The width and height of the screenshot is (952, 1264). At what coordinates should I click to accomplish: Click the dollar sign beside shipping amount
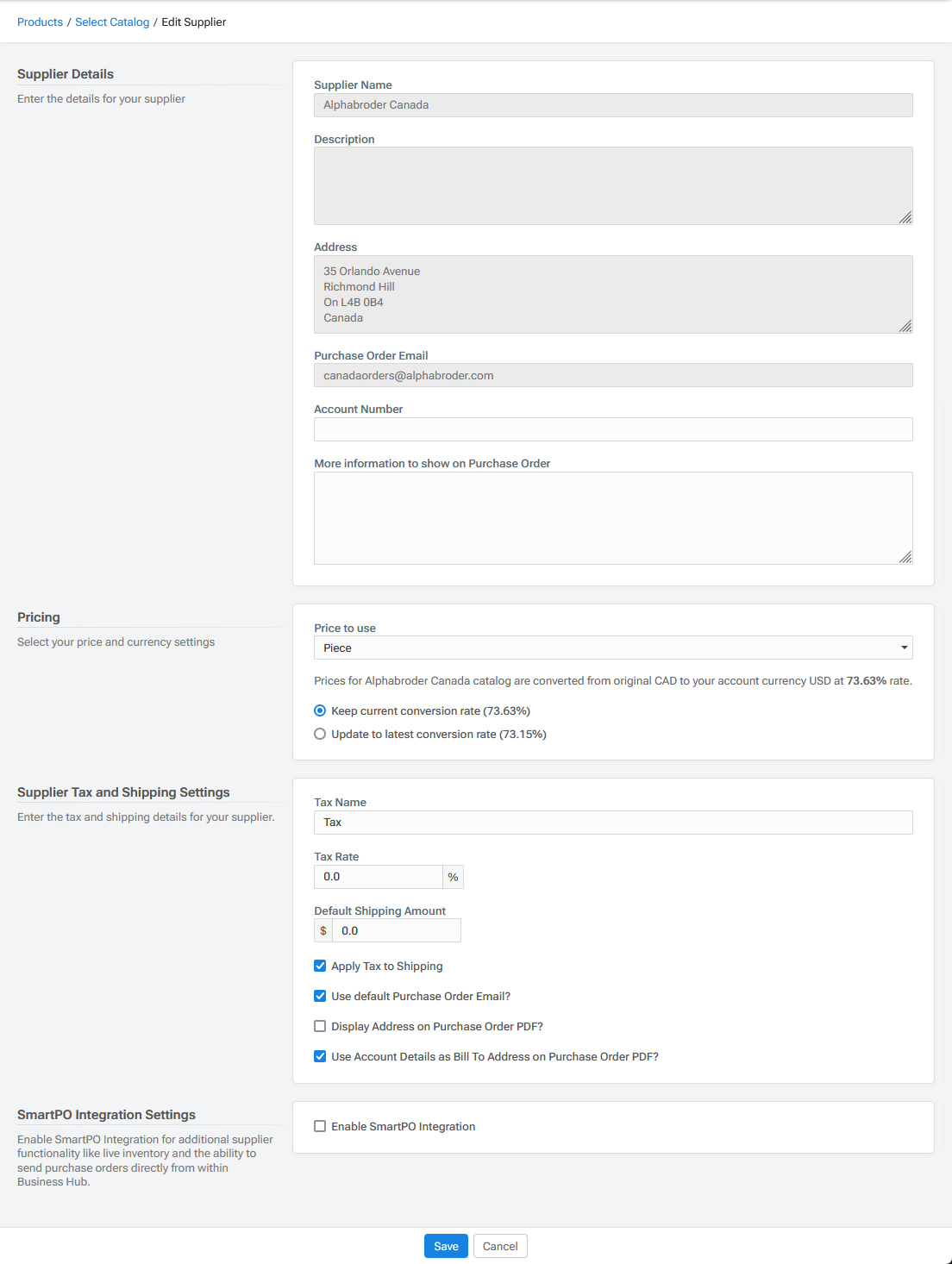pyautogui.click(x=323, y=930)
